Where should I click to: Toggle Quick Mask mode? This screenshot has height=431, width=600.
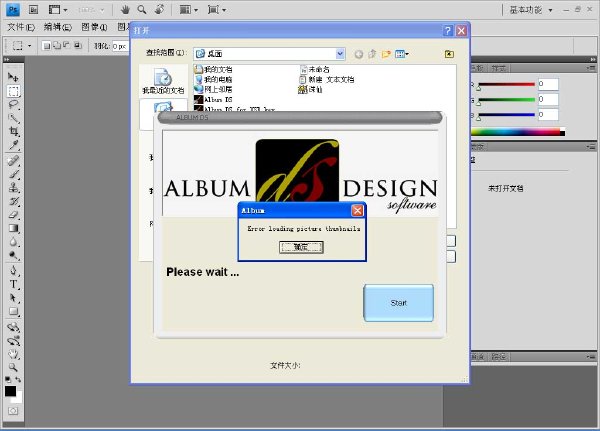[x=13, y=411]
